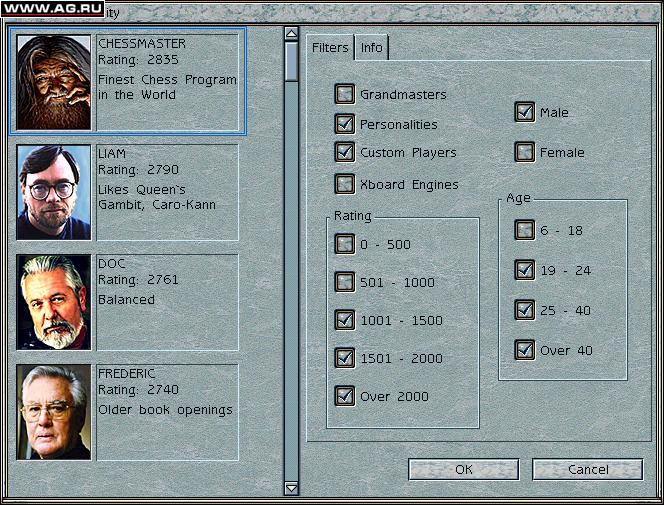664x505 pixels.
Task: Select the Chessmaster wizard portrait
Action: [54, 83]
